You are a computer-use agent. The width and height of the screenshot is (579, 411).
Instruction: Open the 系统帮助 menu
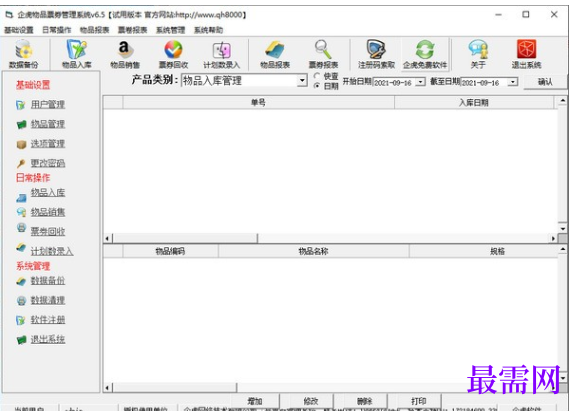(x=209, y=30)
